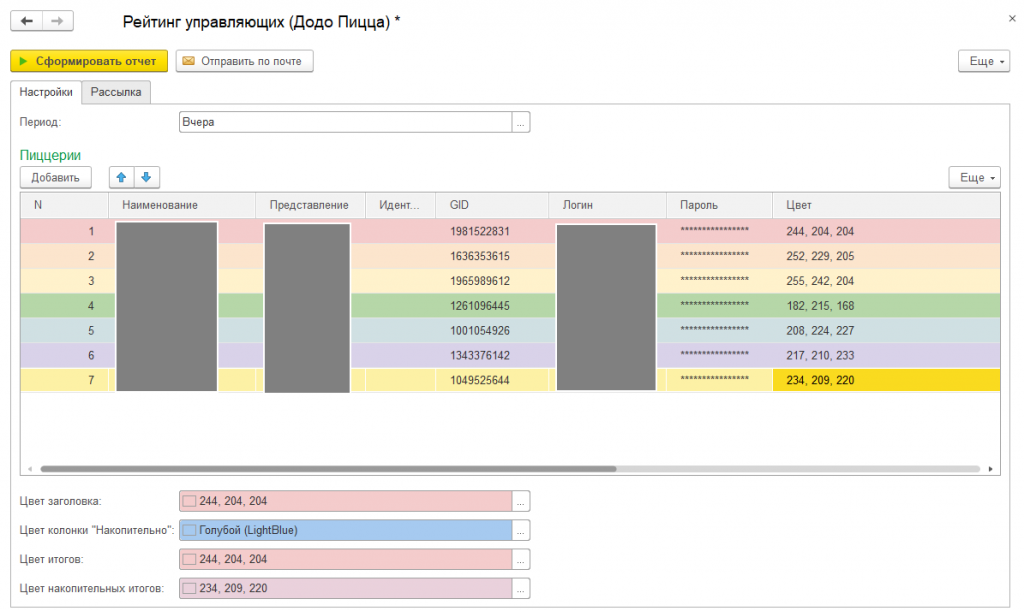Open totals color picker ellipsis button
1024x611 pixels.
coord(521,559)
